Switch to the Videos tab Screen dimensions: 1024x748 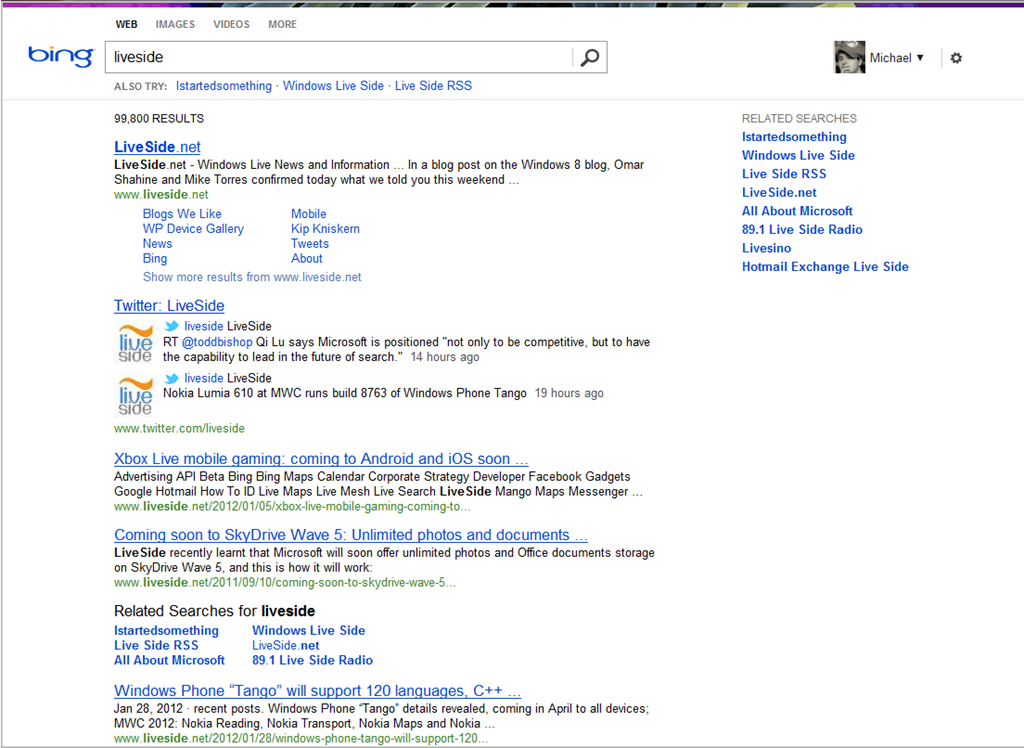231,24
